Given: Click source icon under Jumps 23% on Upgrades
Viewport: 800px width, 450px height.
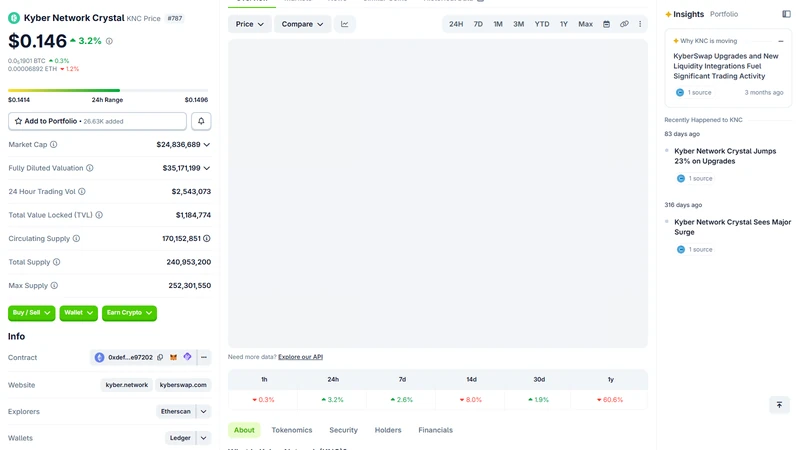Looking at the screenshot, I should 681,179.
